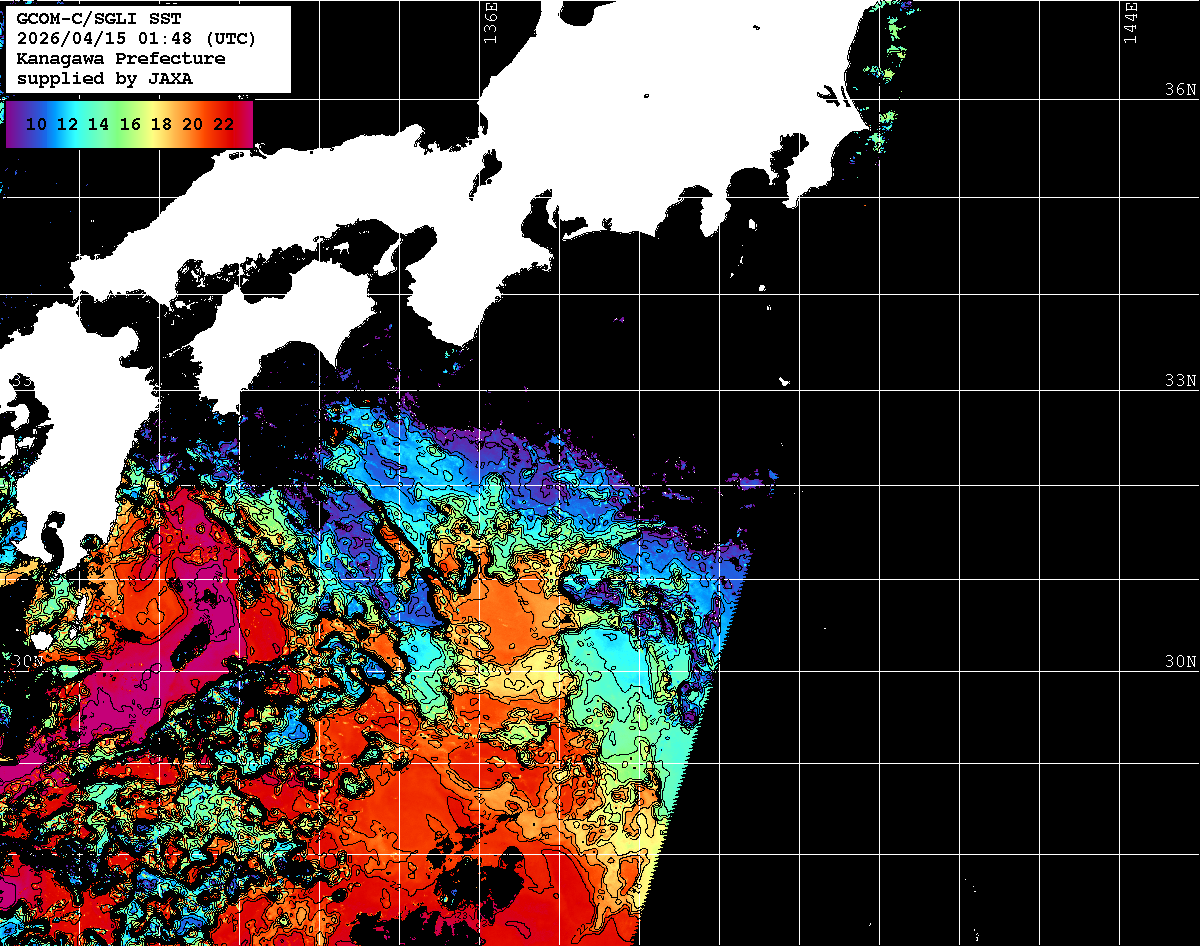Click the 12 value on color scale

pos(67,125)
